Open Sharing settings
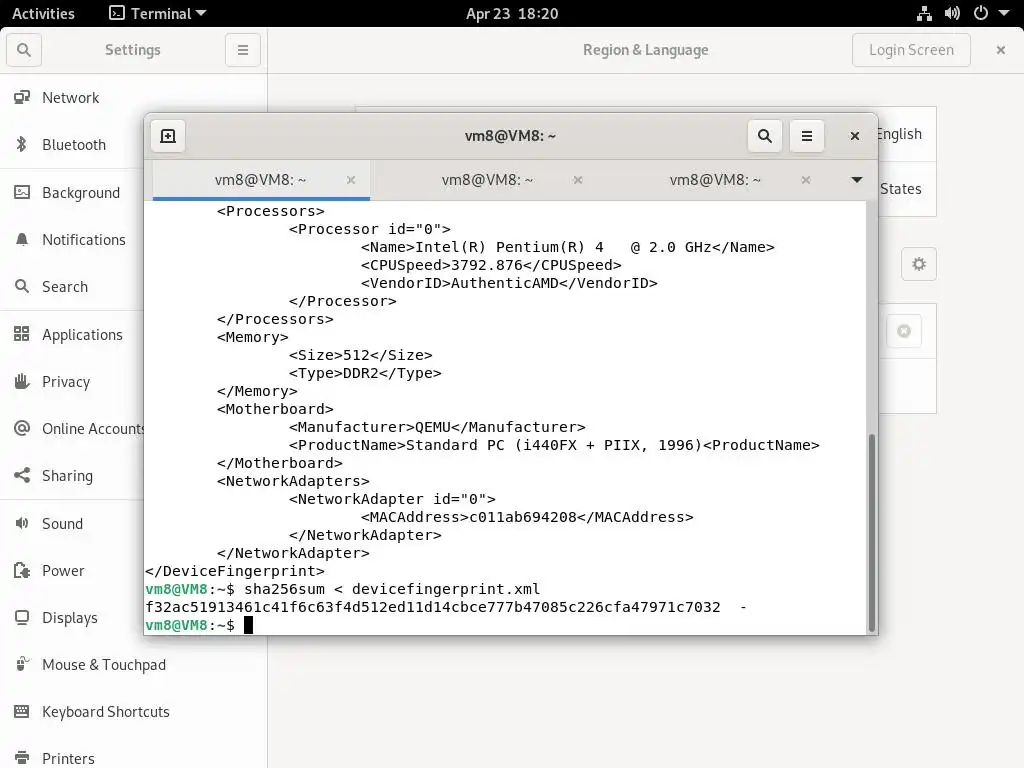Screen dimensions: 1024x768 pyautogui.click(x=72, y=475)
